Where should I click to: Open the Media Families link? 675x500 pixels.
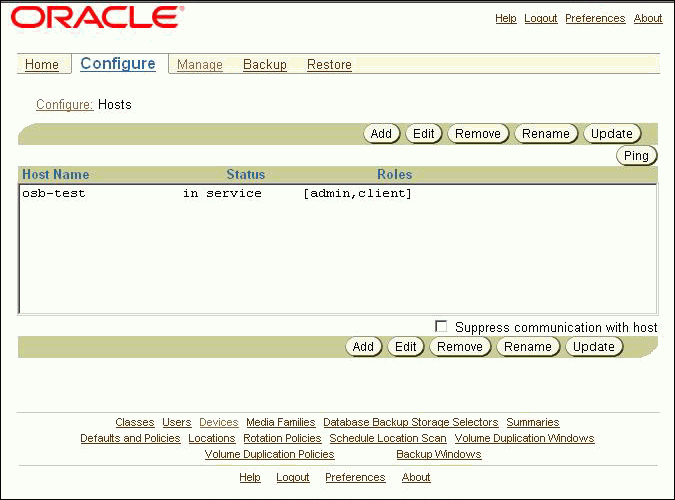pos(281,422)
